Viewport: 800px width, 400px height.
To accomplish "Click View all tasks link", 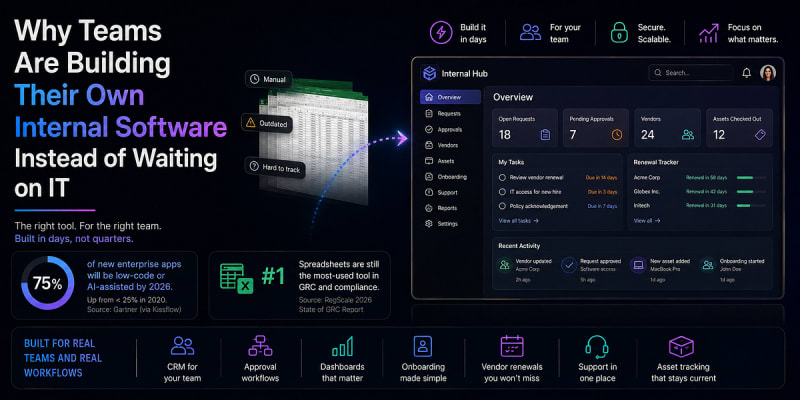I will (x=518, y=221).
